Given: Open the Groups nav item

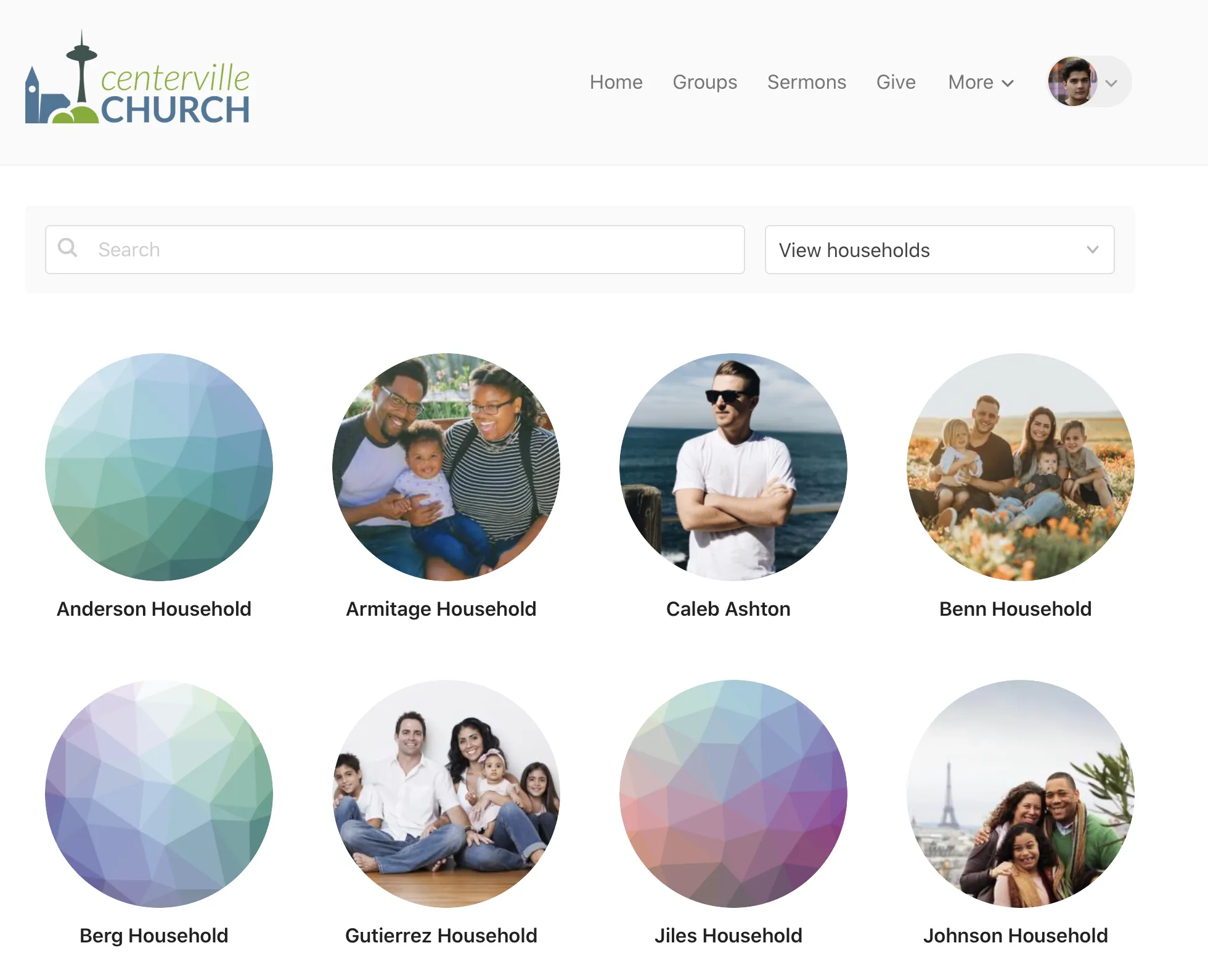Looking at the screenshot, I should [704, 83].
